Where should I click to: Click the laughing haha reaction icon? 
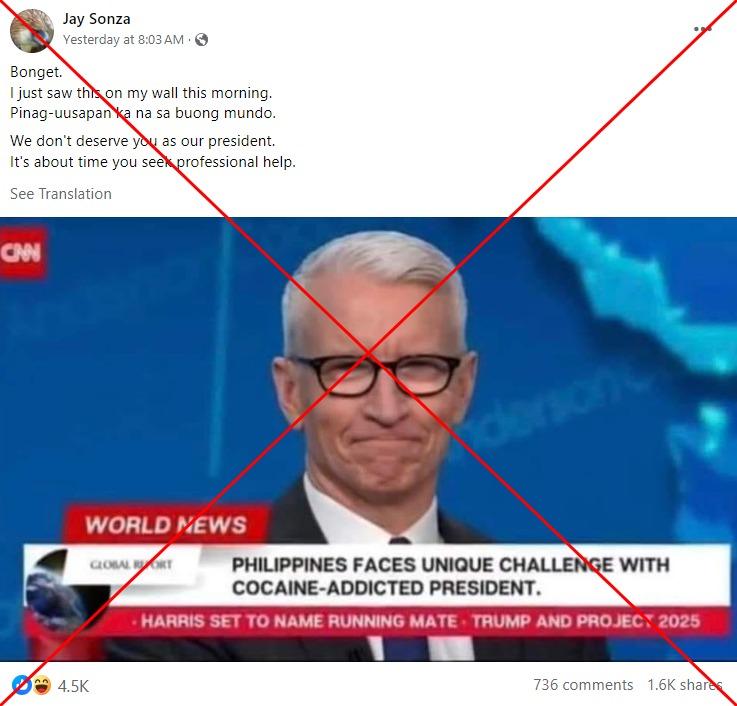pos(41,685)
